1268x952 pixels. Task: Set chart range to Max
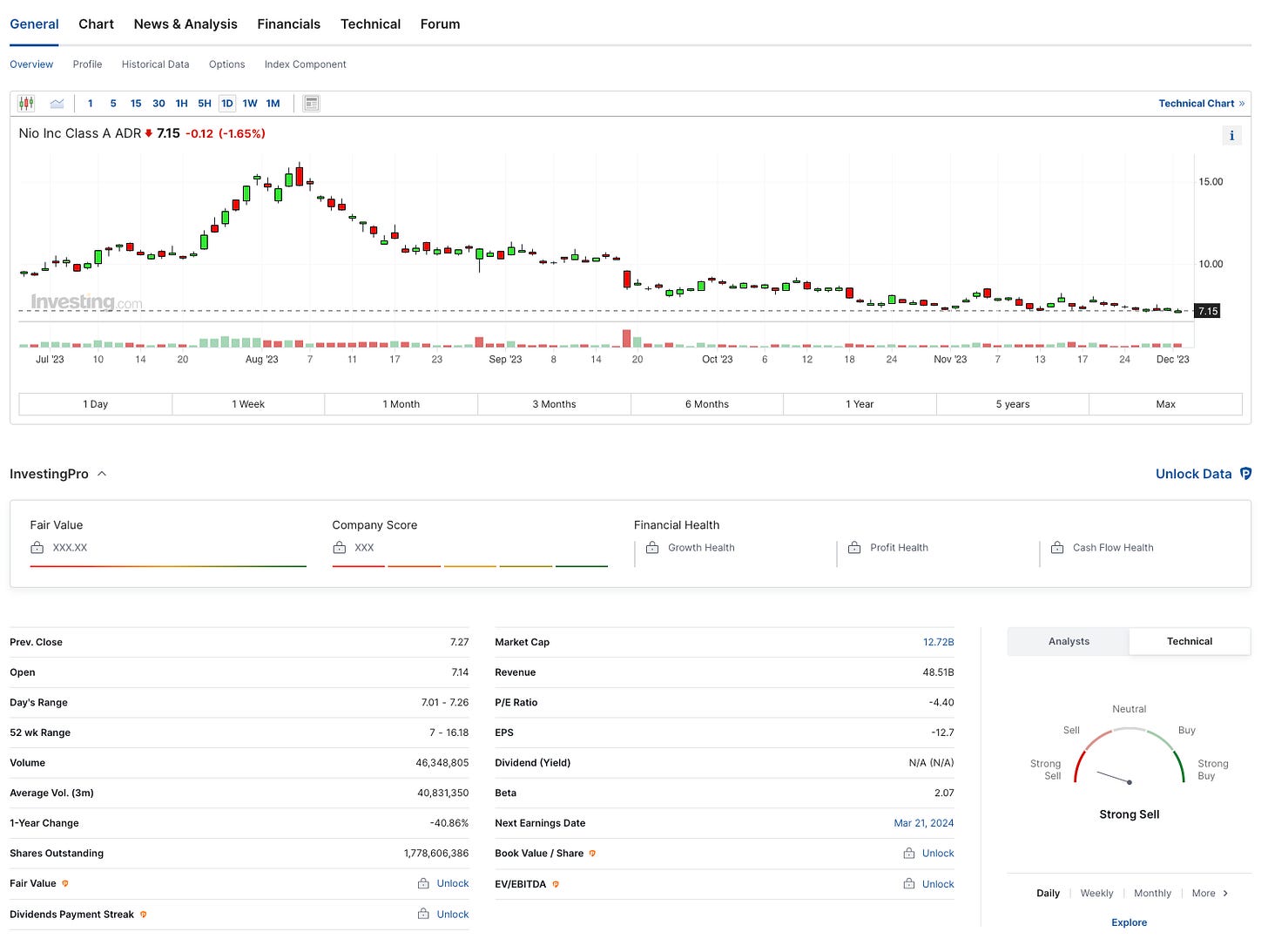pos(1165,404)
